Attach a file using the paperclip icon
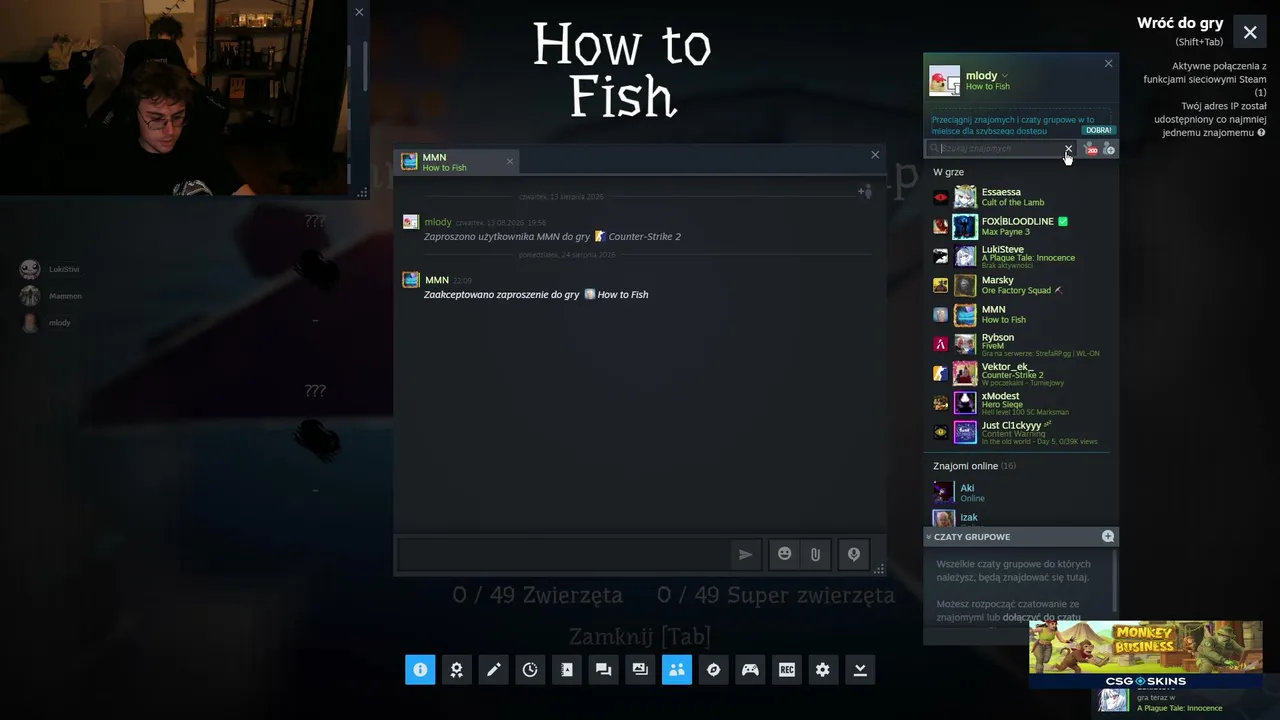The width and height of the screenshot is (1280, 720). (x=816, y=554)
